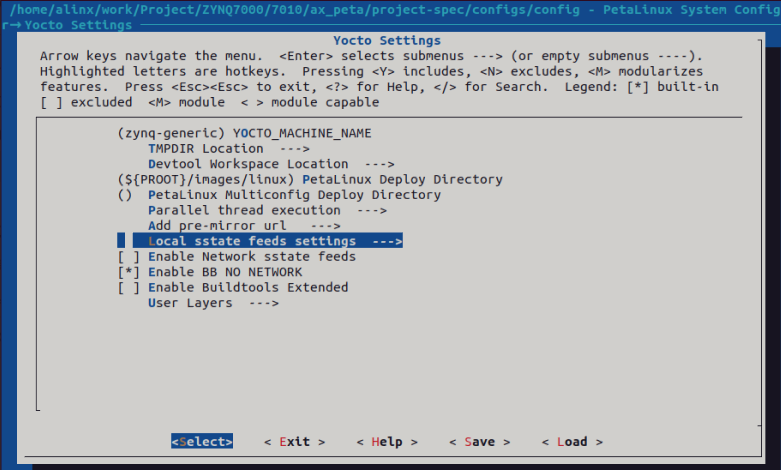Toggle Enable Buildtools Extended checkbox
The height and width of the screenshot is (470, 781).
point(128,288)
